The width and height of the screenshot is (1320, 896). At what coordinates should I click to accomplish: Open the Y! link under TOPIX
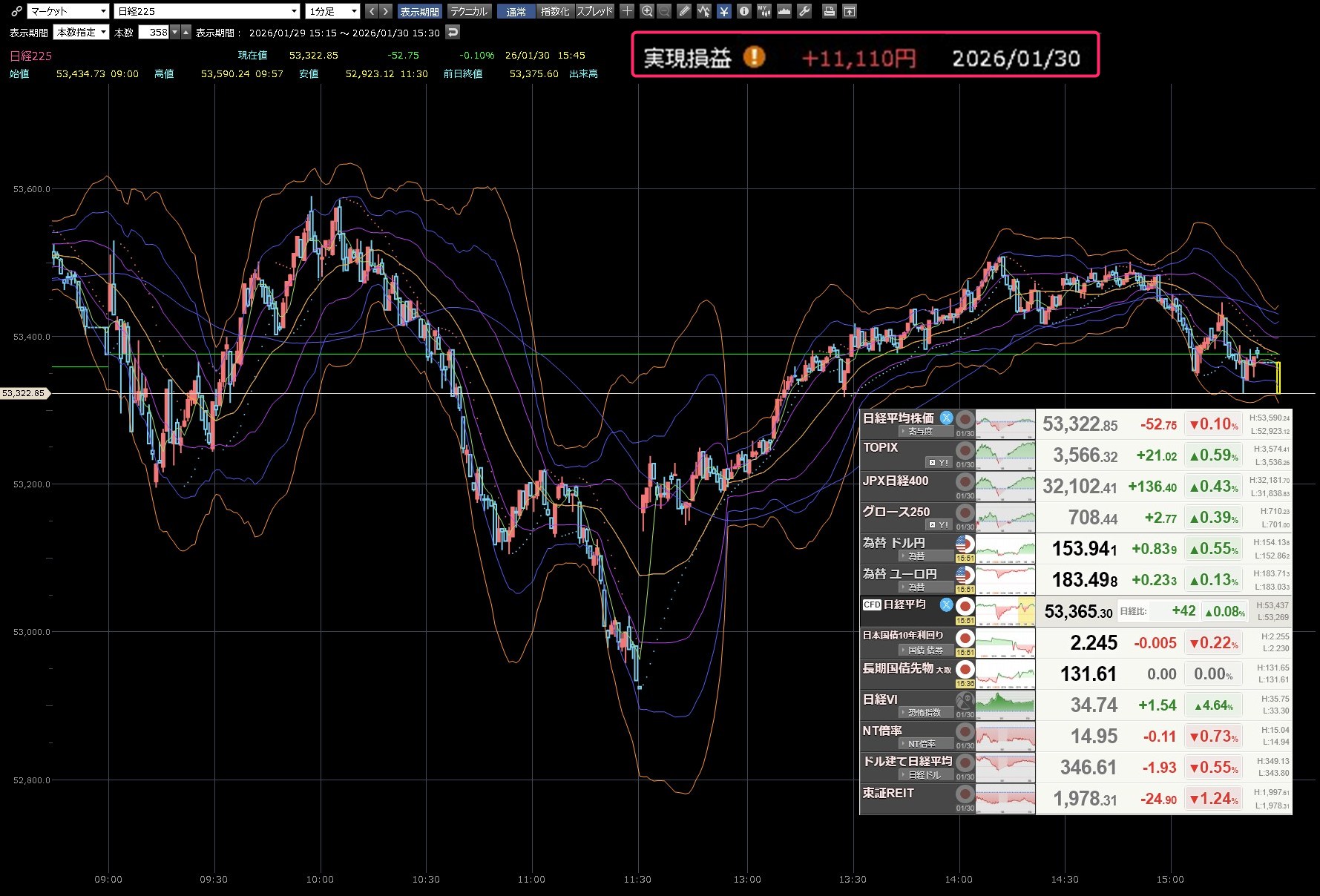pos(939,462)
